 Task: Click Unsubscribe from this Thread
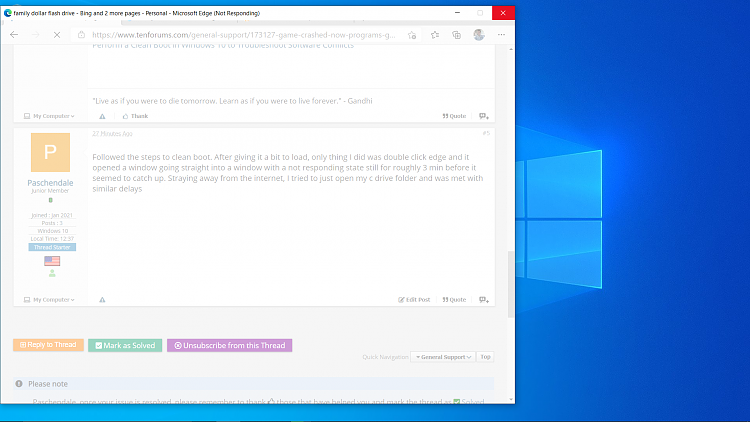(230, 345)
